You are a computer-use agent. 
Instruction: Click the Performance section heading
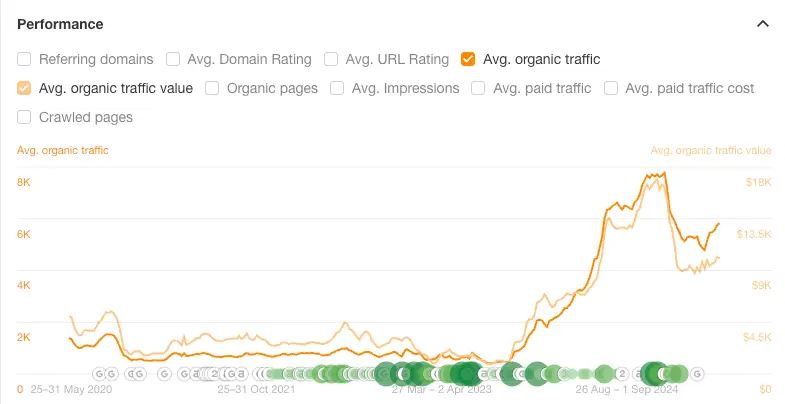click(60, 23)
